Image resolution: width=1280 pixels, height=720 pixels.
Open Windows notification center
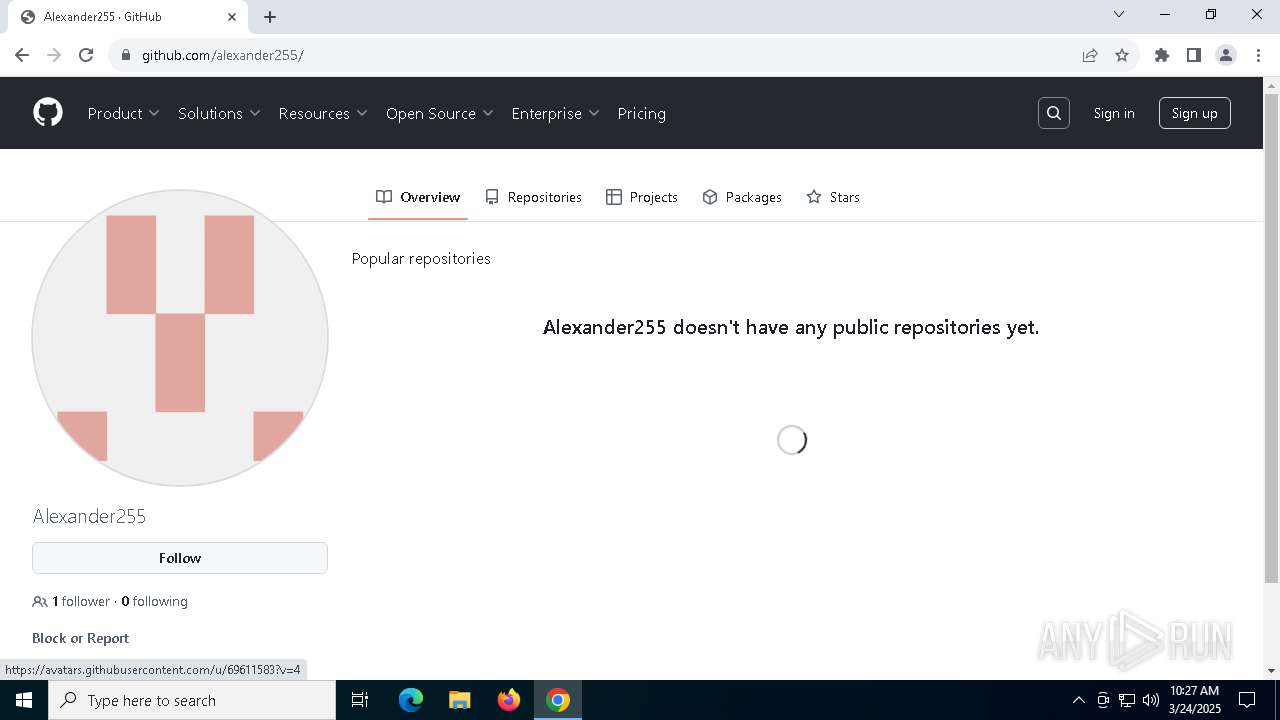pos(1247,700)
